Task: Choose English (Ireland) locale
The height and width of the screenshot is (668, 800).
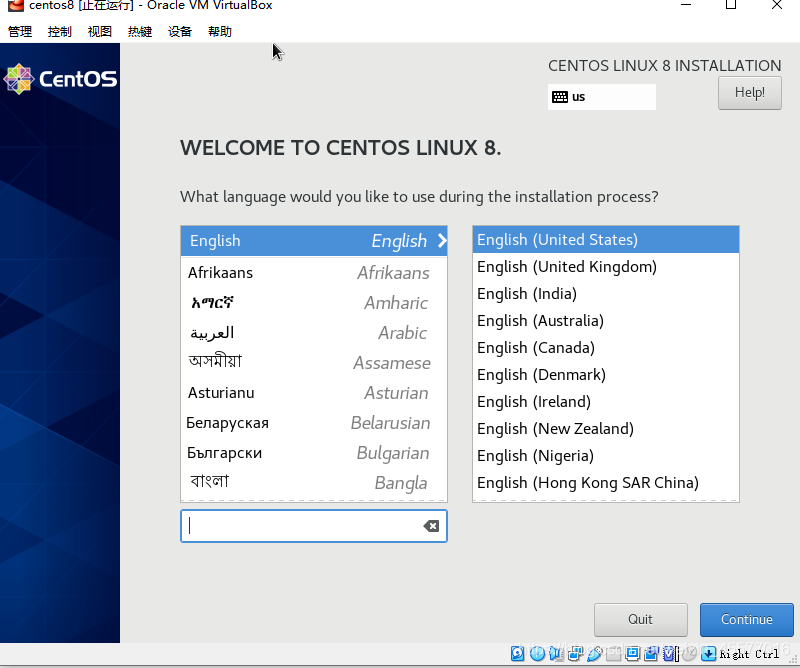Action: point(606,402)
